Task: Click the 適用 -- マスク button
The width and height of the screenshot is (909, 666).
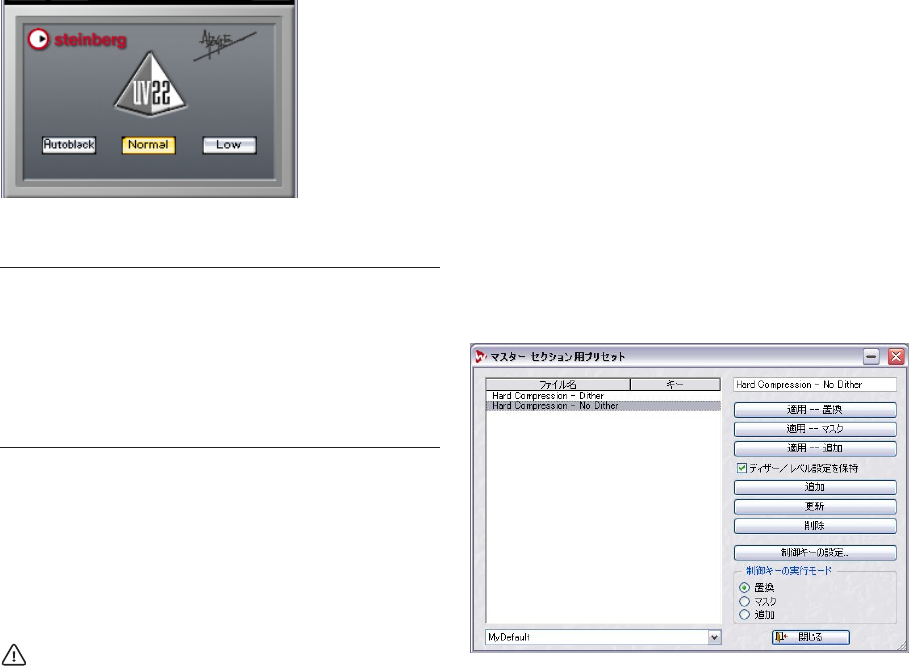Action: pyautogui.click(x=815, y=429)
